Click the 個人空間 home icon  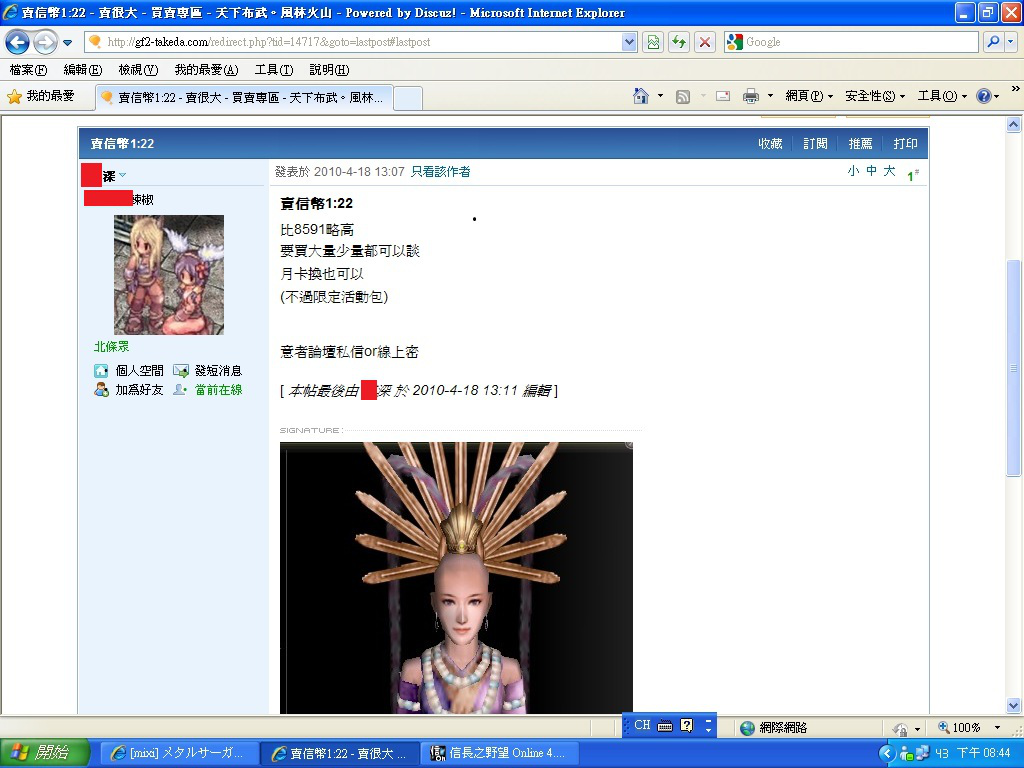point(101,371)
